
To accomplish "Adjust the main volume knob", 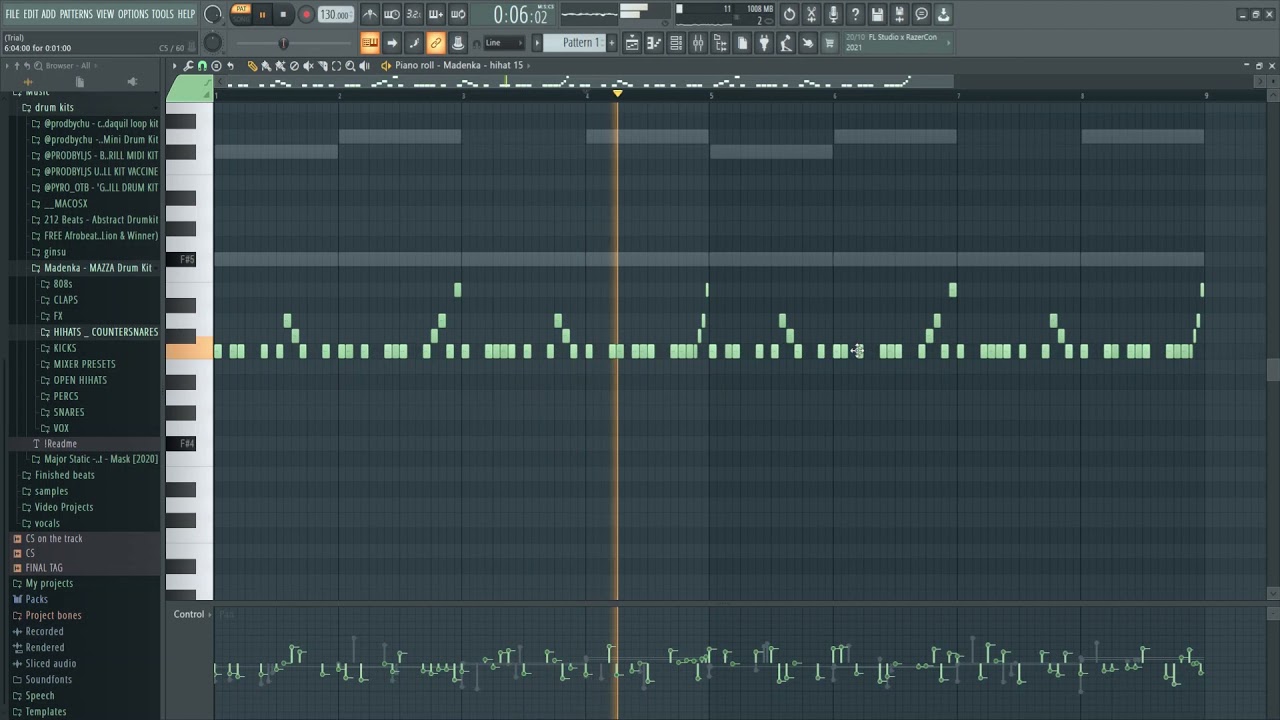I will click(x=213, y=14).
